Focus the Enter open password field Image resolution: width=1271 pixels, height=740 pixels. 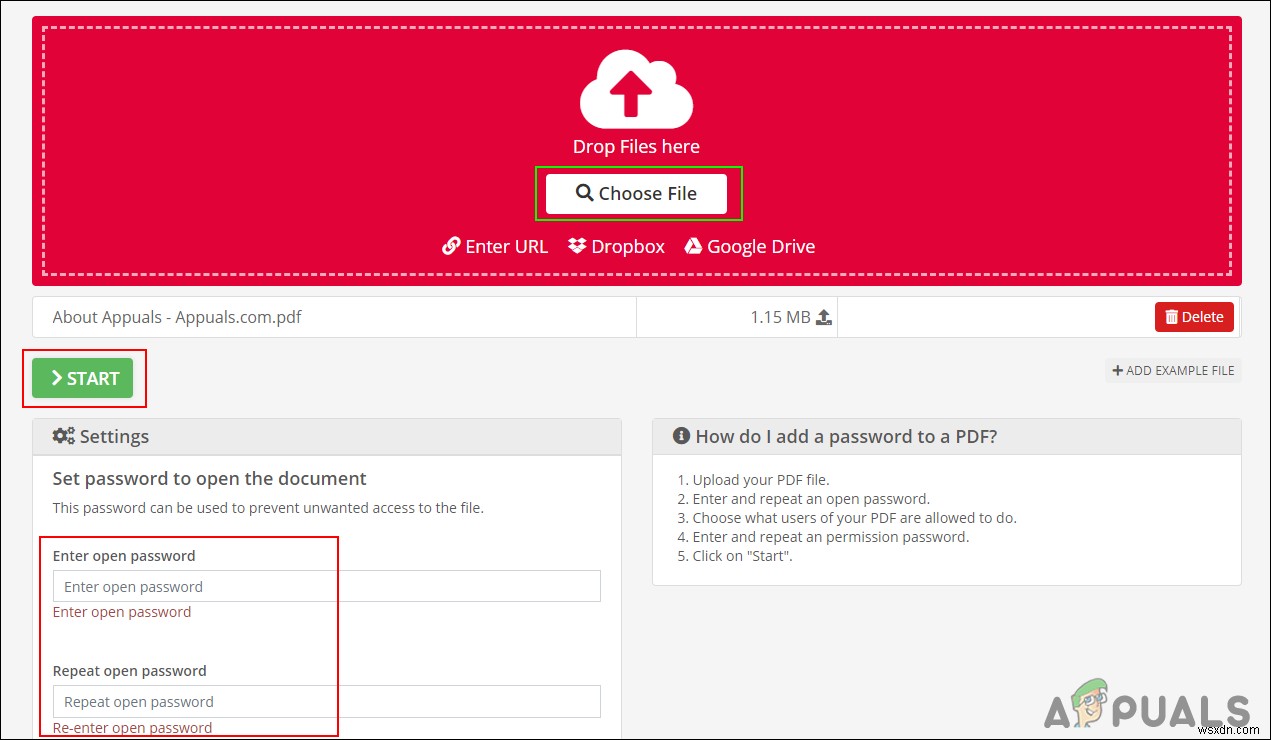(x=326, y=586)
